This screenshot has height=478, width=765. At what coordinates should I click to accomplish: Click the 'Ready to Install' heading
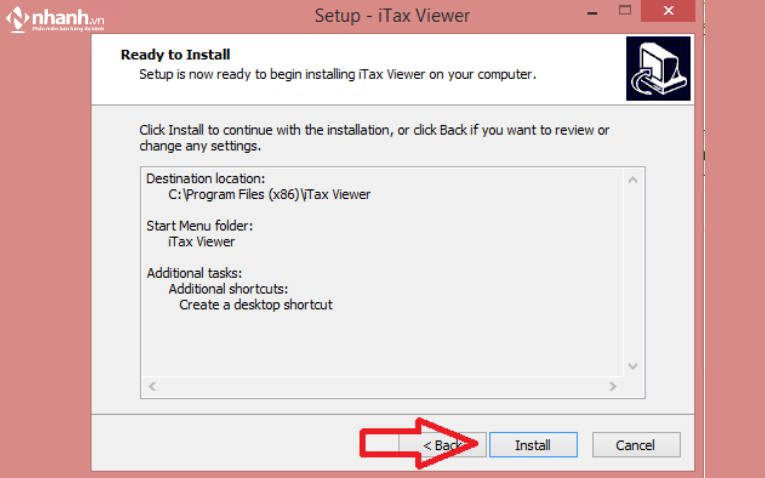pyautogui.click(x=176, y=55)
